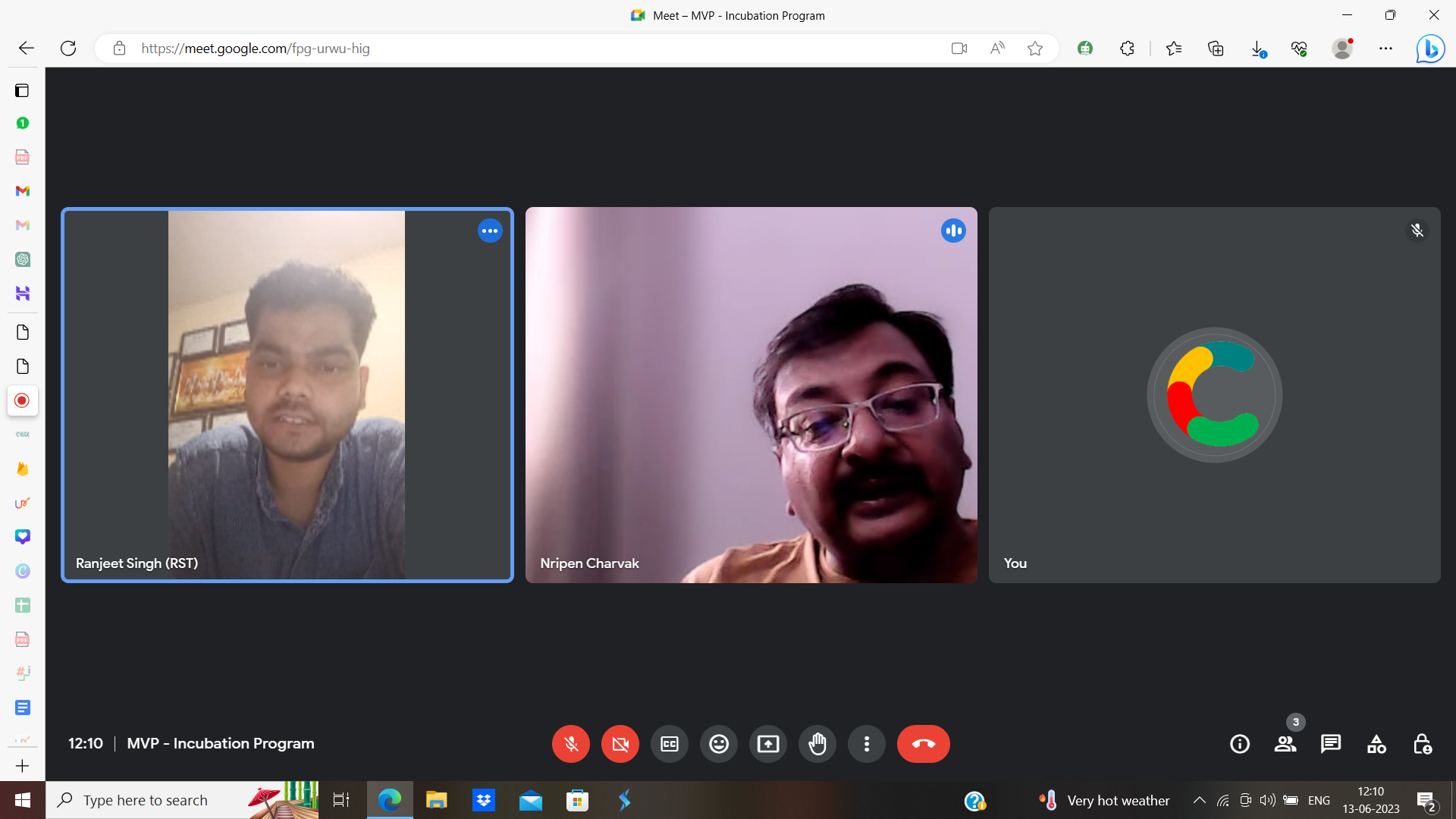The width and height of the screenshot is (1456, 819).
Task: Switch to the Firebase vertical tab
Action: pos(22,469)
